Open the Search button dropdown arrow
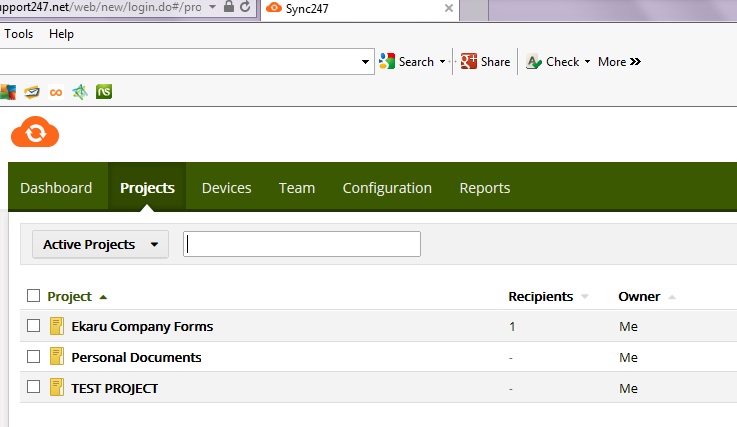The height and width of the screenshot is (427, 737). pyautogui.click(x=442, y=62)
